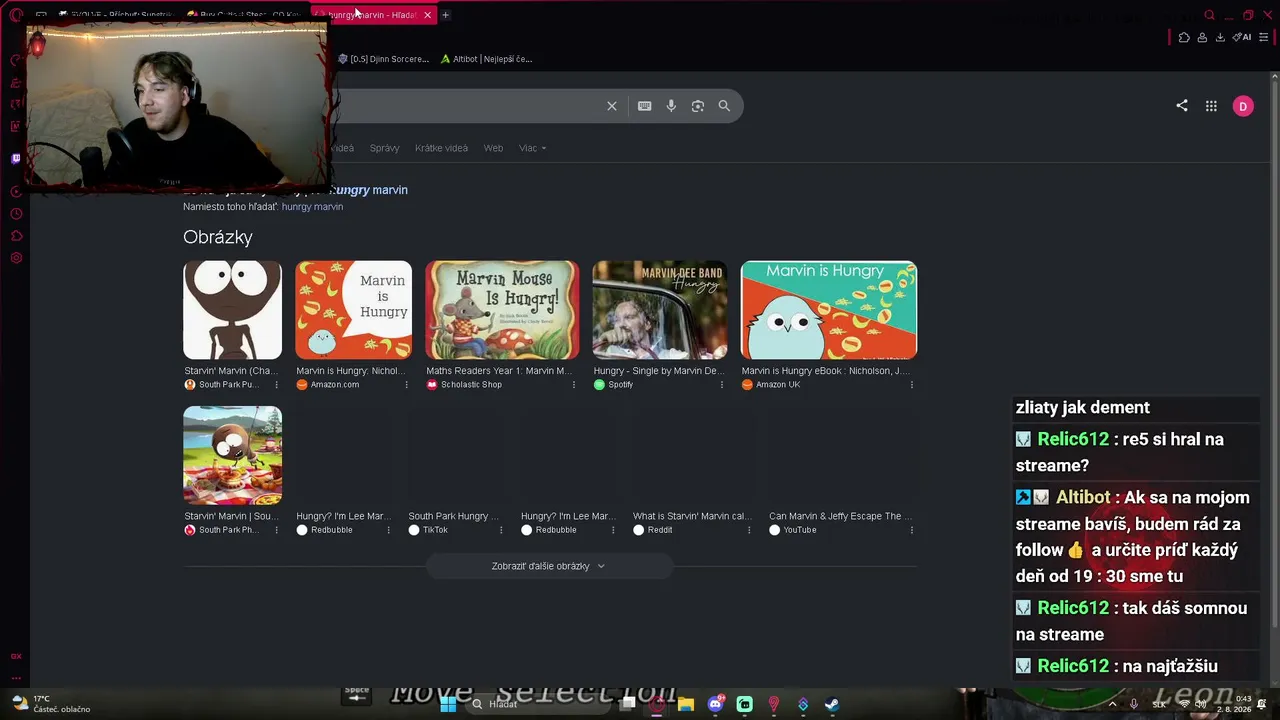
Task: Switch to Správy results tab
Action: coord(384,148)
